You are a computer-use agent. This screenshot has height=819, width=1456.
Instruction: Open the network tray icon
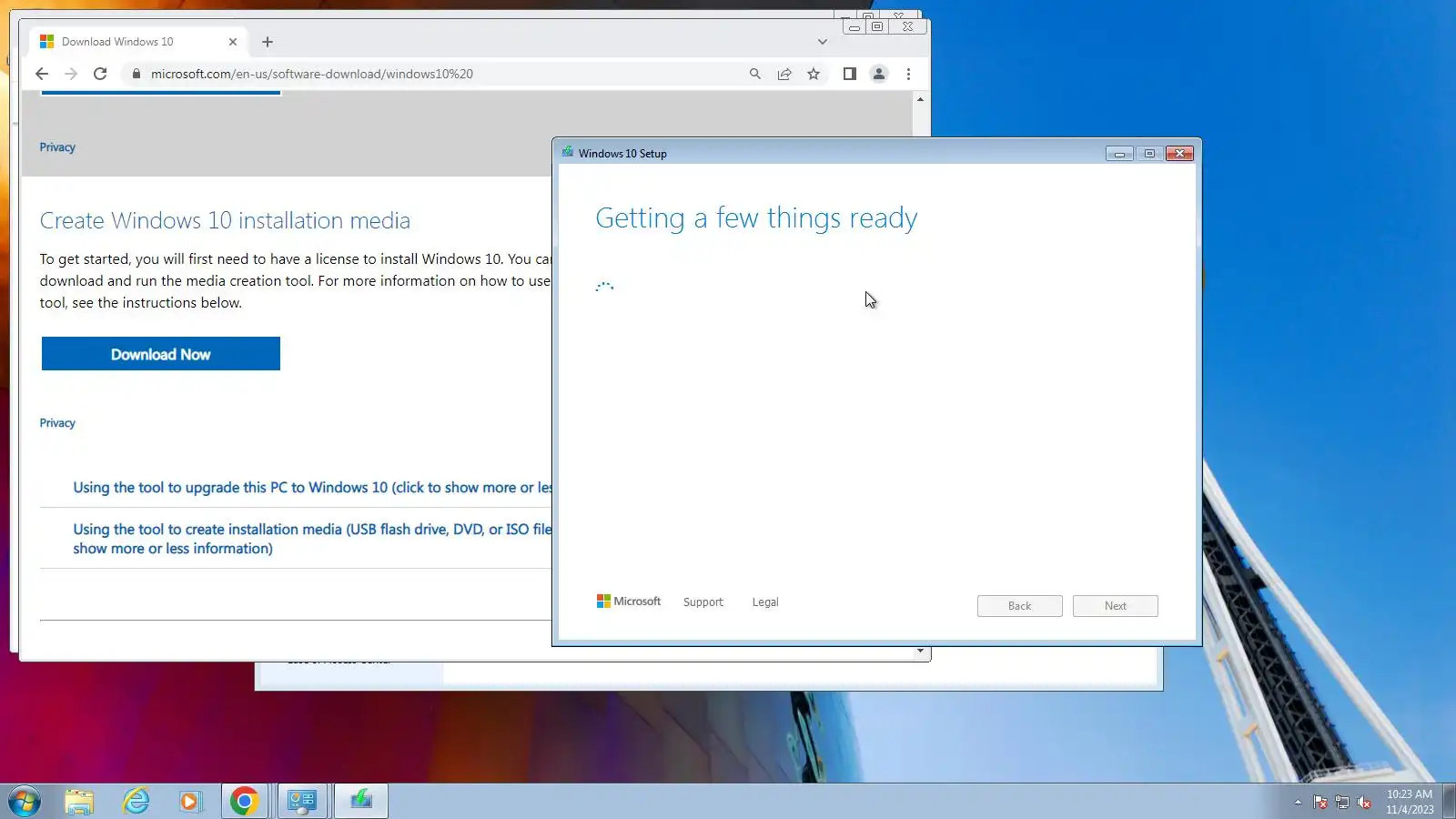pos(1342,802)
